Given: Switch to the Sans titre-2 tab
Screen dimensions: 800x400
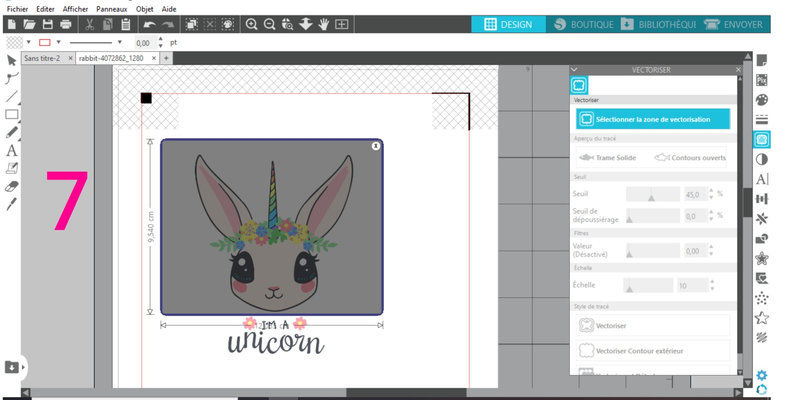Looking at the screenshot, I should click(x=42, y=58).
